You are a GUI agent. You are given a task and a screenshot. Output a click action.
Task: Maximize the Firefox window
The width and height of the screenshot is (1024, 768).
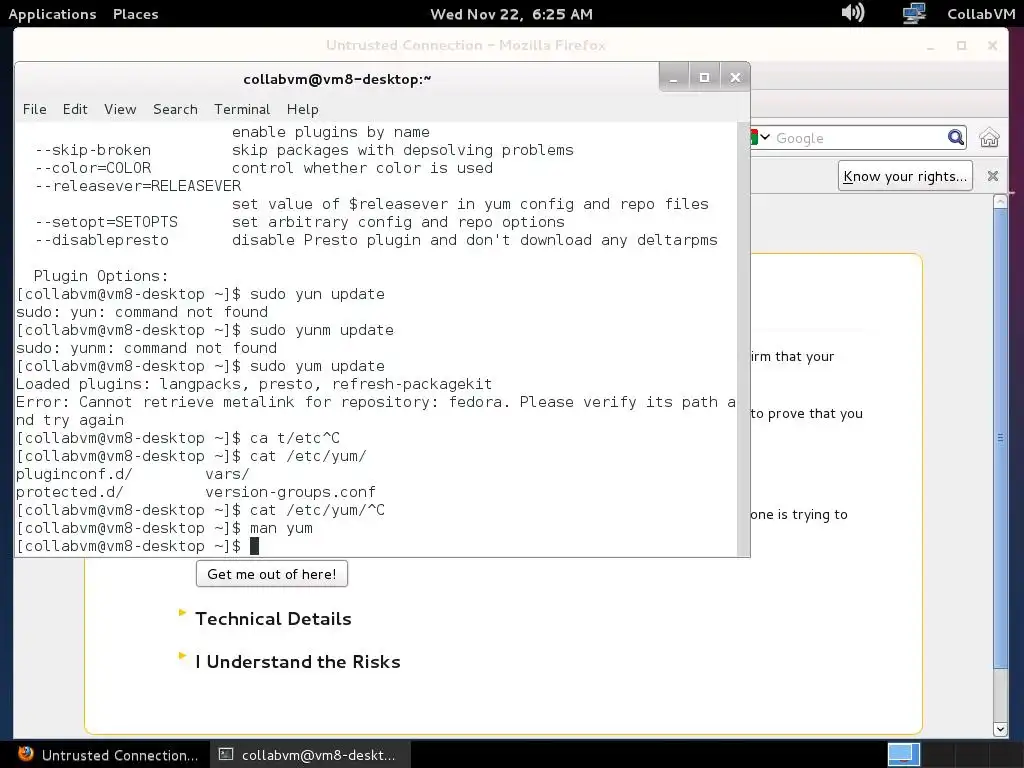[x=961, y=45]
